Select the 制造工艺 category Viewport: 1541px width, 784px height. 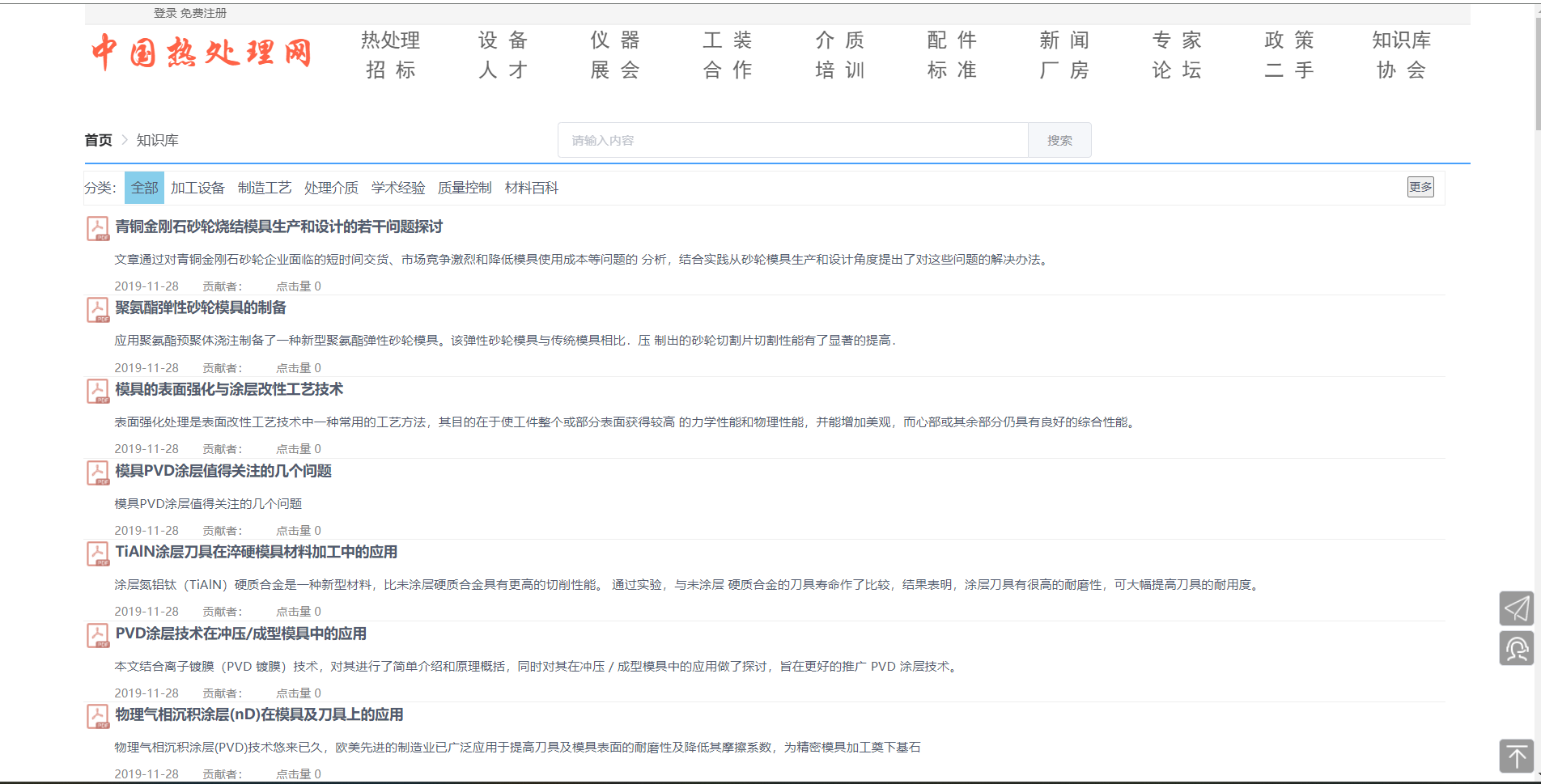[x=265, y=188]
